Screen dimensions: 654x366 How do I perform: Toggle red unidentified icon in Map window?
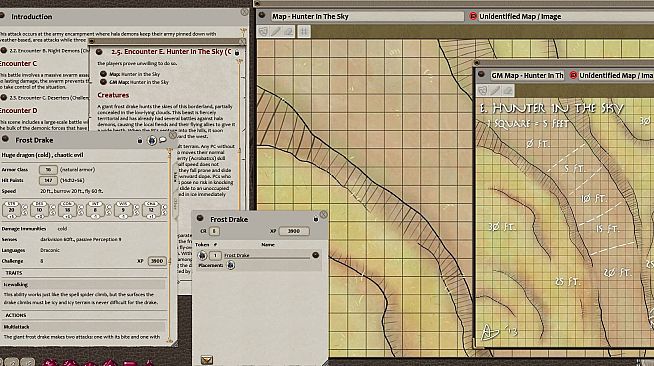pos(473,16)
